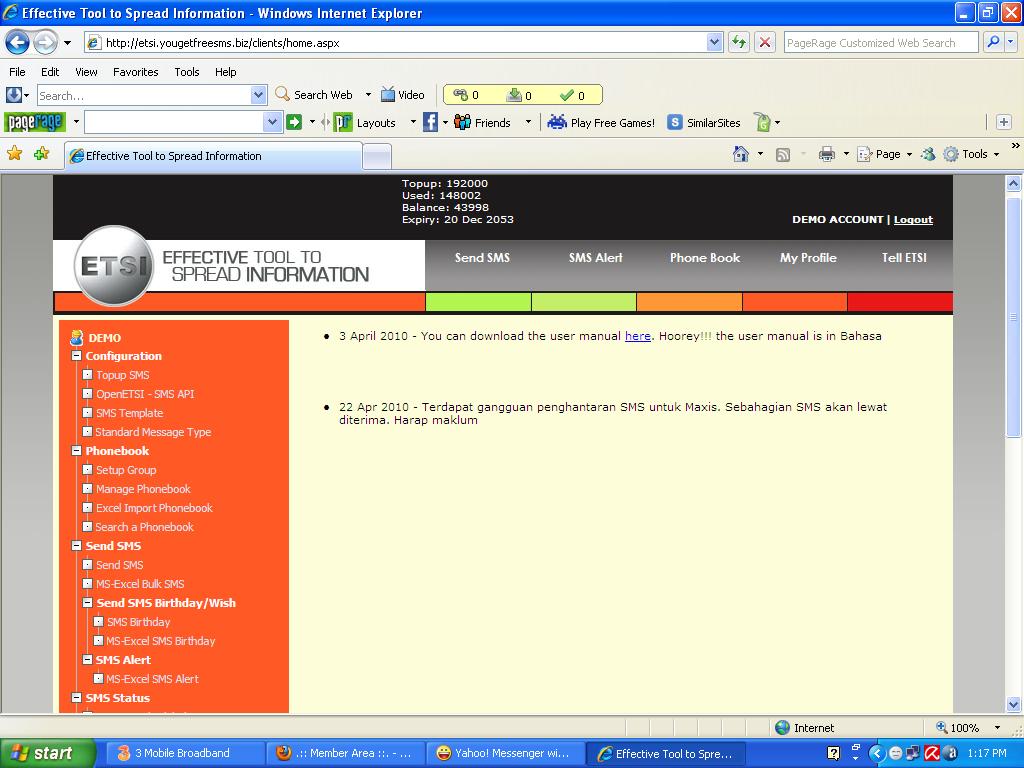Open the Search toolbar box dropdown arrow
The height and width of the screenshot is (768, 1024).
[x=259, y=95]
